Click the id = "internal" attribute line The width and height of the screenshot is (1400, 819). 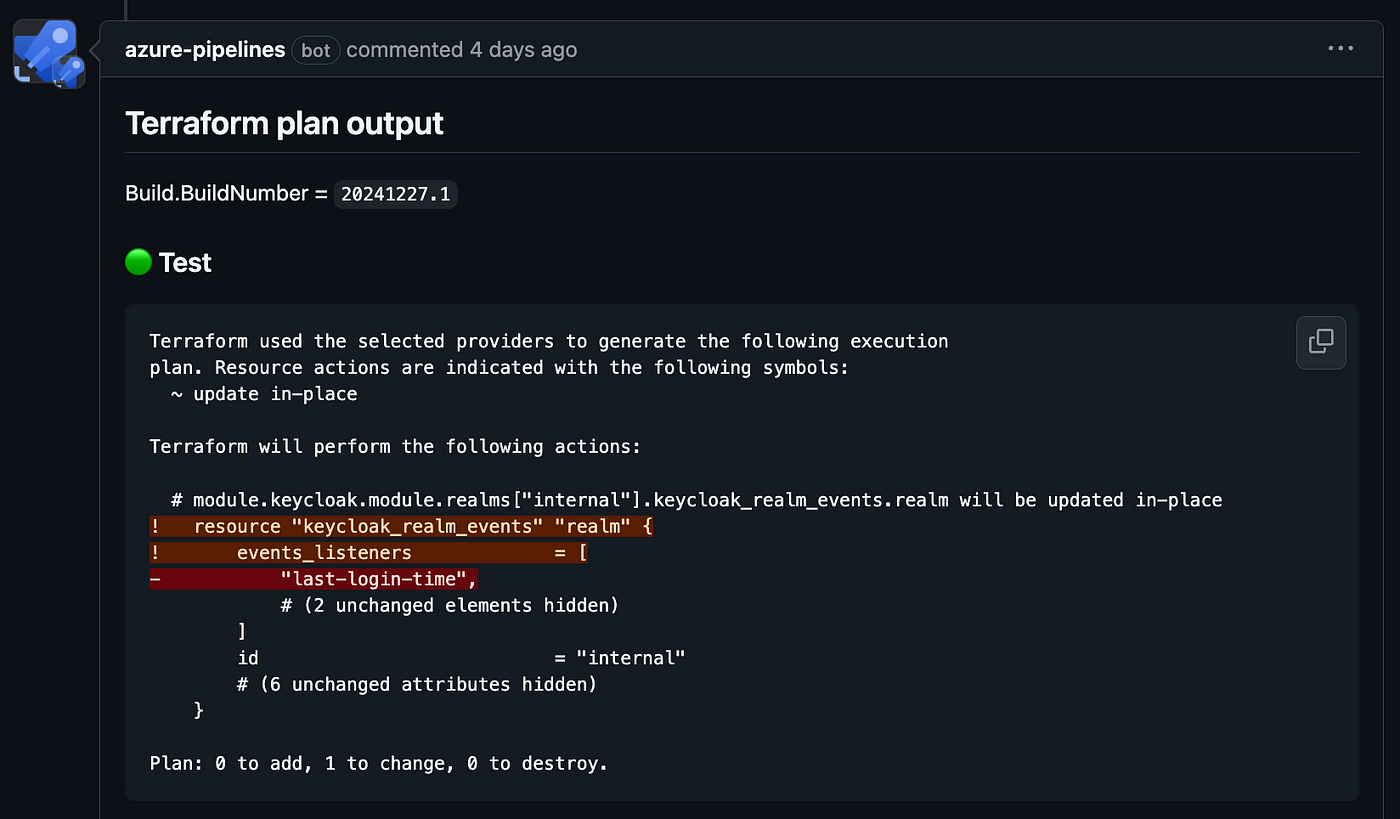click(461, 658)
